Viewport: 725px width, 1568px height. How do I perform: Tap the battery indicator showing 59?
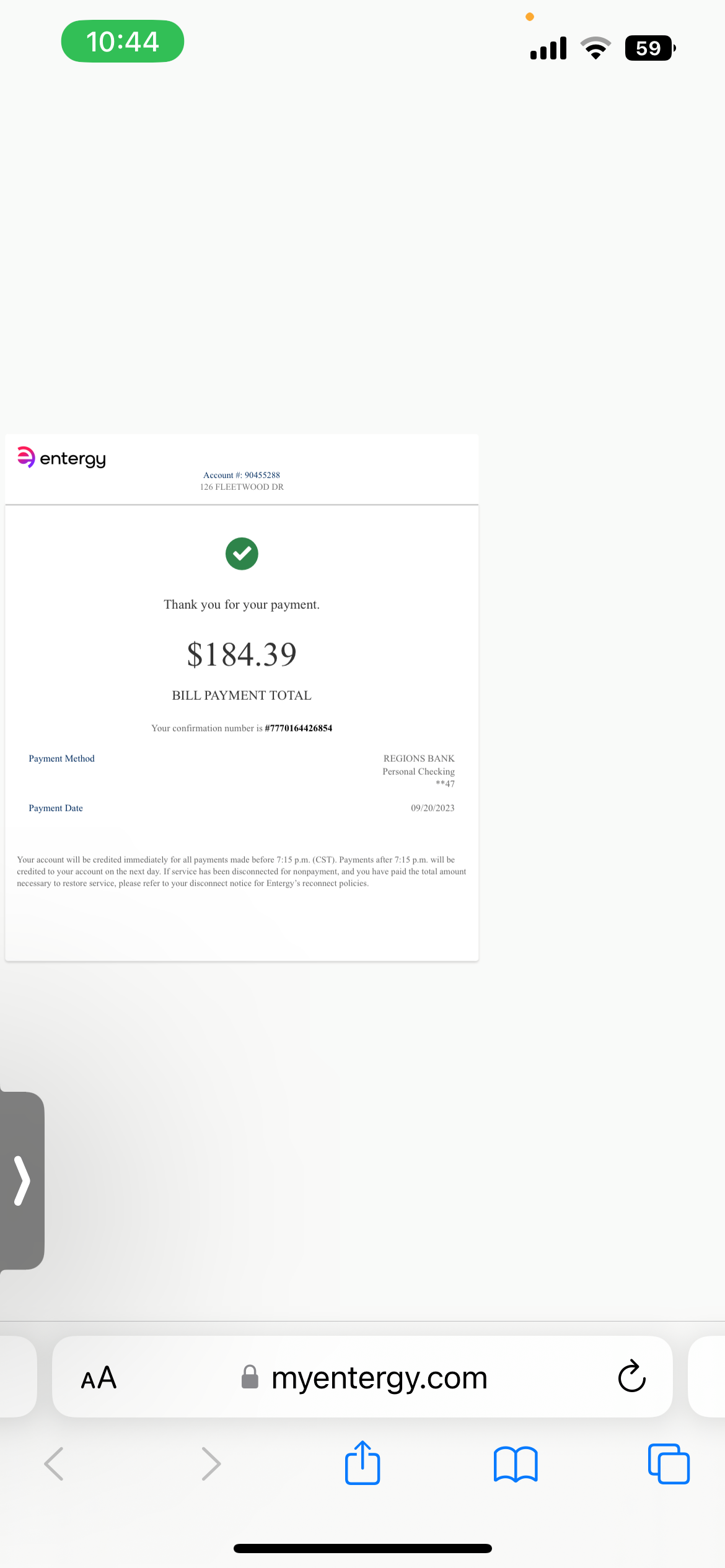(649, 48)
